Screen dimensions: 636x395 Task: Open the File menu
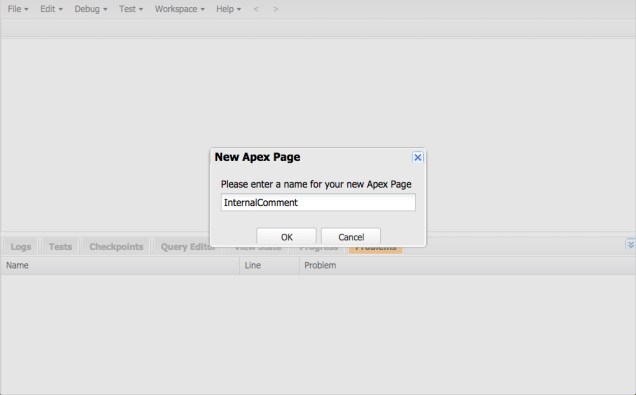click(18, 9)
